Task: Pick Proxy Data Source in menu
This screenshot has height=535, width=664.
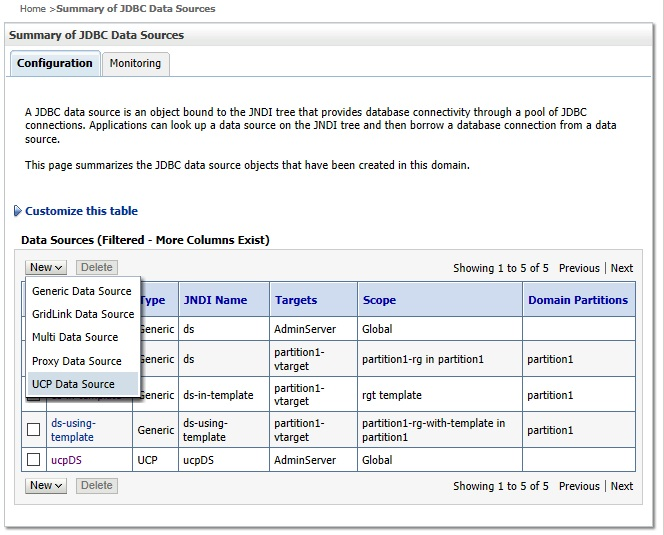Action: click(77, 361)
